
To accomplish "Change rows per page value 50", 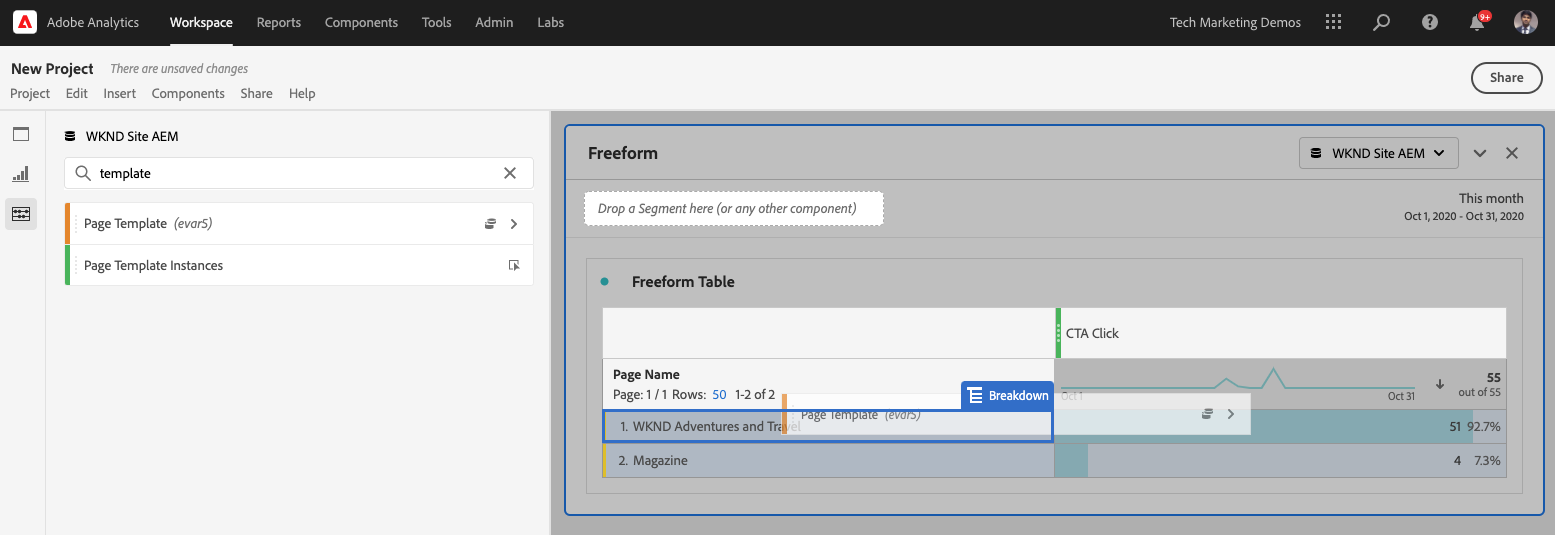I will (719, 395).
